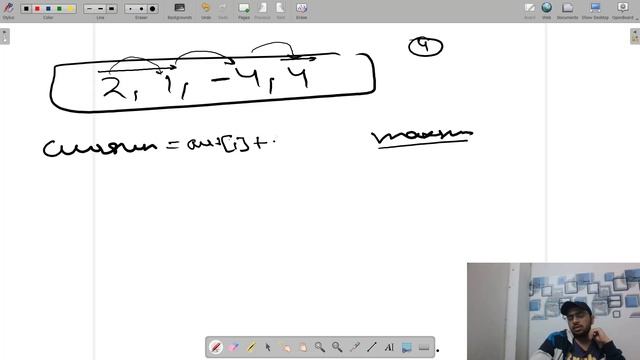Undo the last stroke
The width and height of the screenshot is (640, 360).
pos(206,10)
